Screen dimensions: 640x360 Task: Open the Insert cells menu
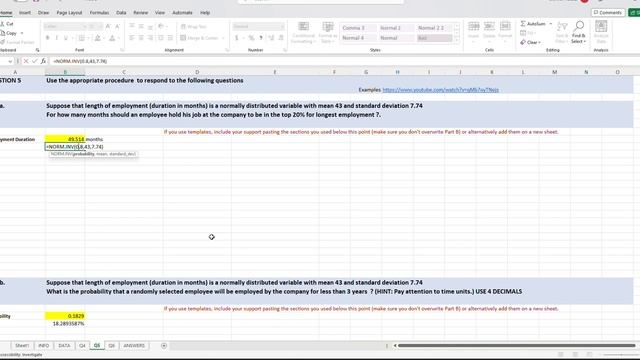click(x=473, y=31)
